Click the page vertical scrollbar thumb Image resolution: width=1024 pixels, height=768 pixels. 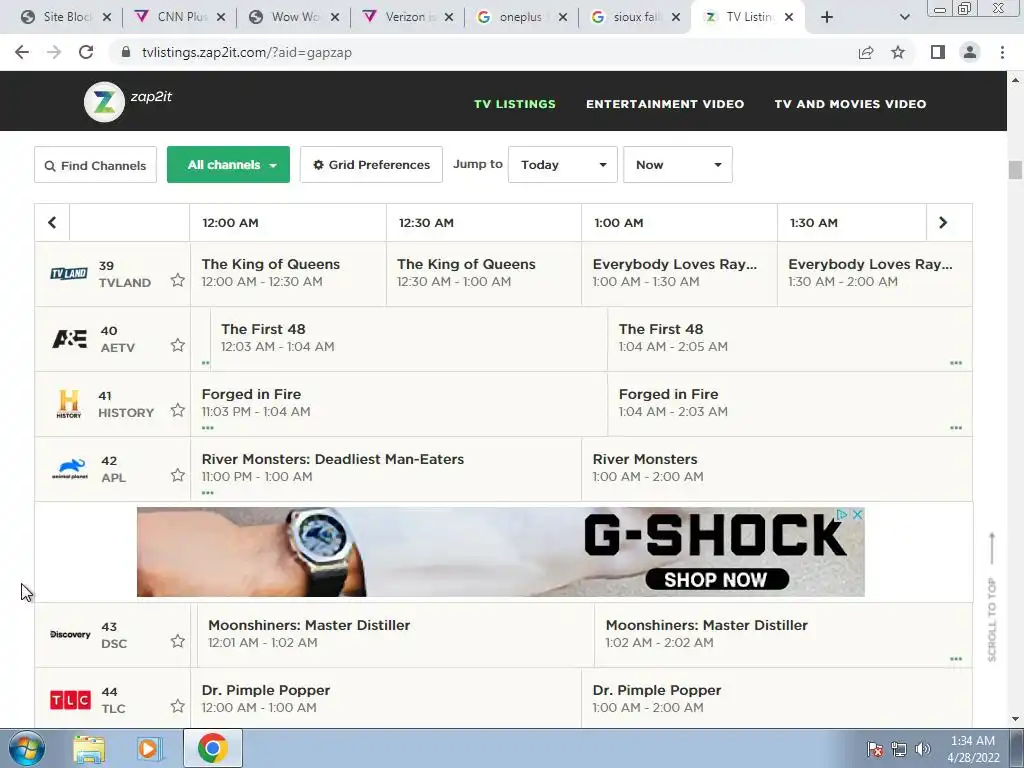click(1015, 169)
